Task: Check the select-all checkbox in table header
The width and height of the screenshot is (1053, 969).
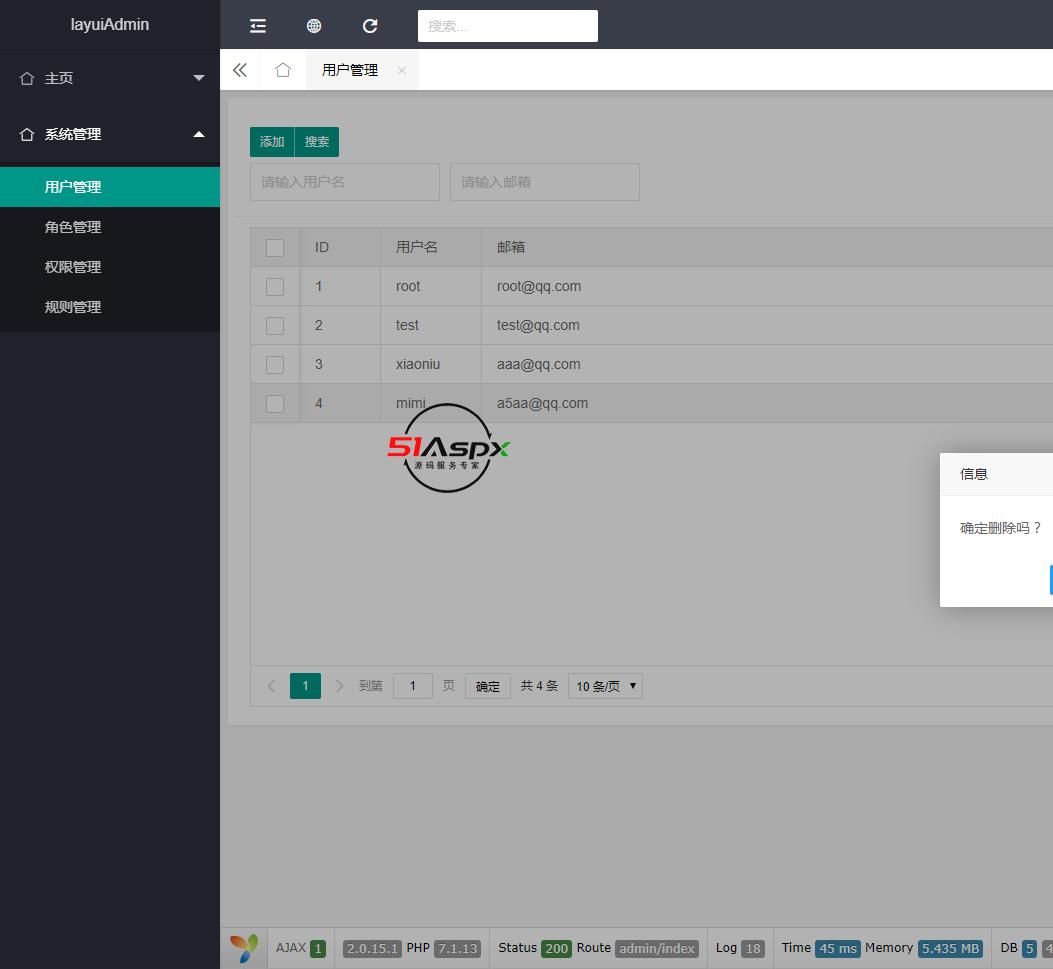Action: click(x=275, y=248)
